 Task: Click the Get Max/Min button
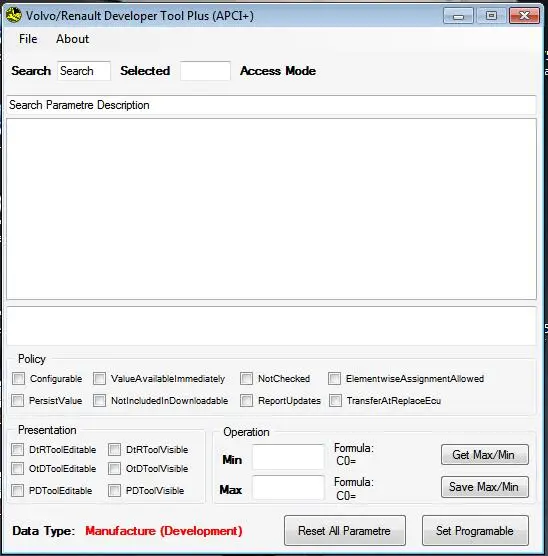coord(485,455)
